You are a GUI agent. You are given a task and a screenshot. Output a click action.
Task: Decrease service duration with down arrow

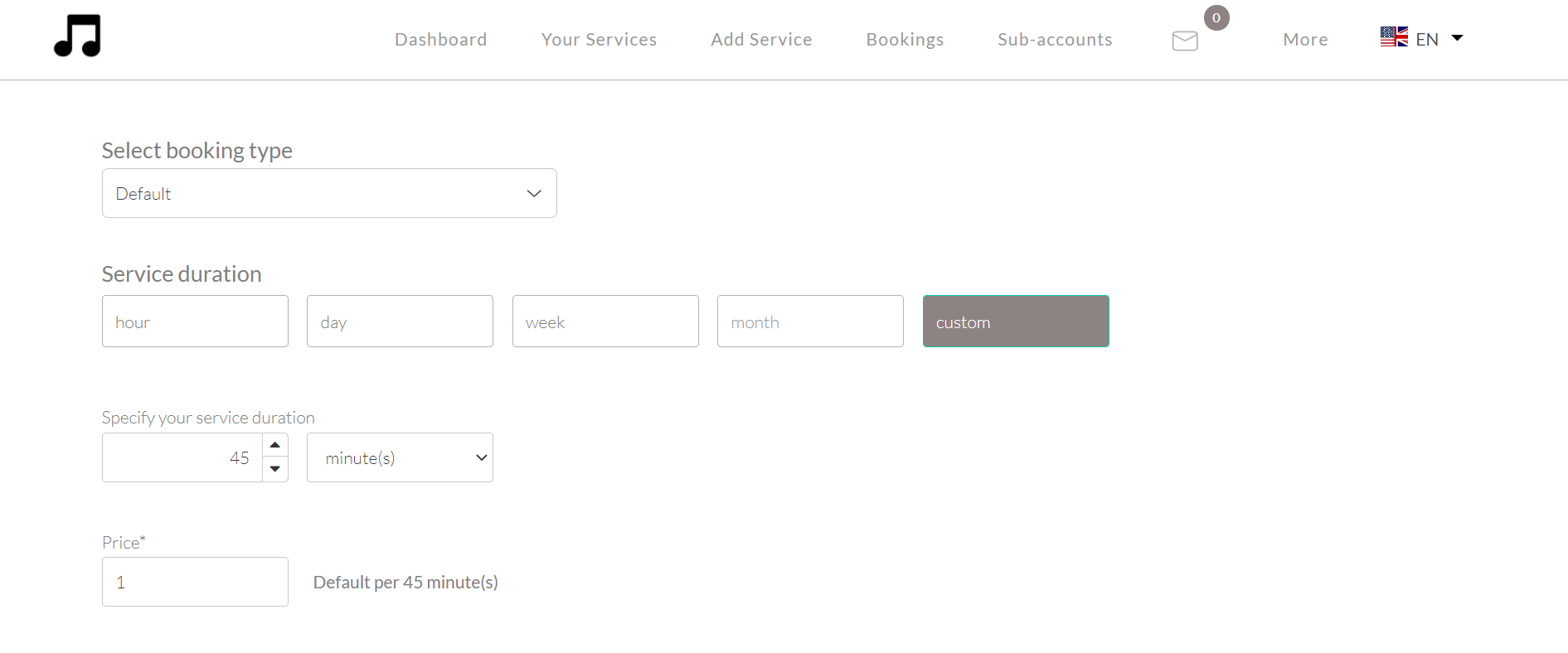tap(275, 469)
